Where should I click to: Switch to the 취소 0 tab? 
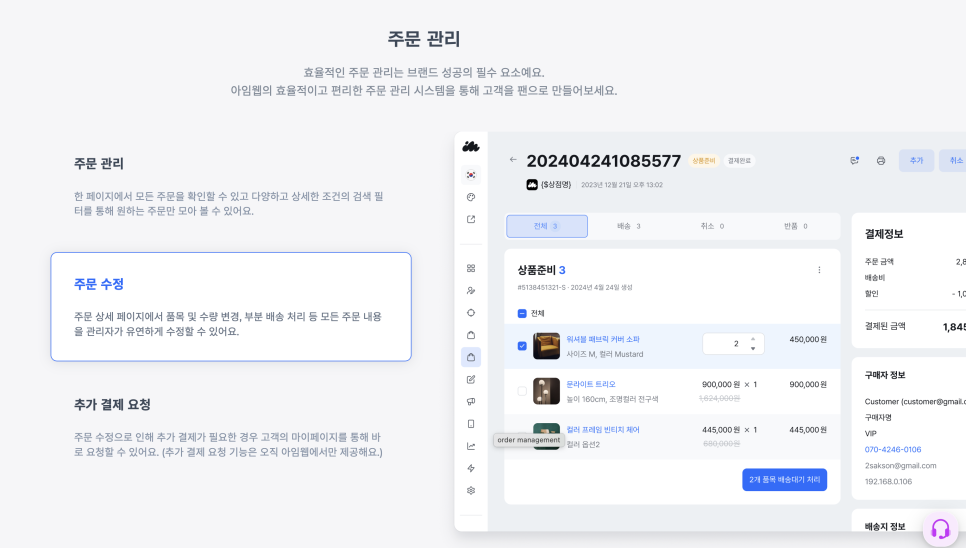tap(712, 226)
